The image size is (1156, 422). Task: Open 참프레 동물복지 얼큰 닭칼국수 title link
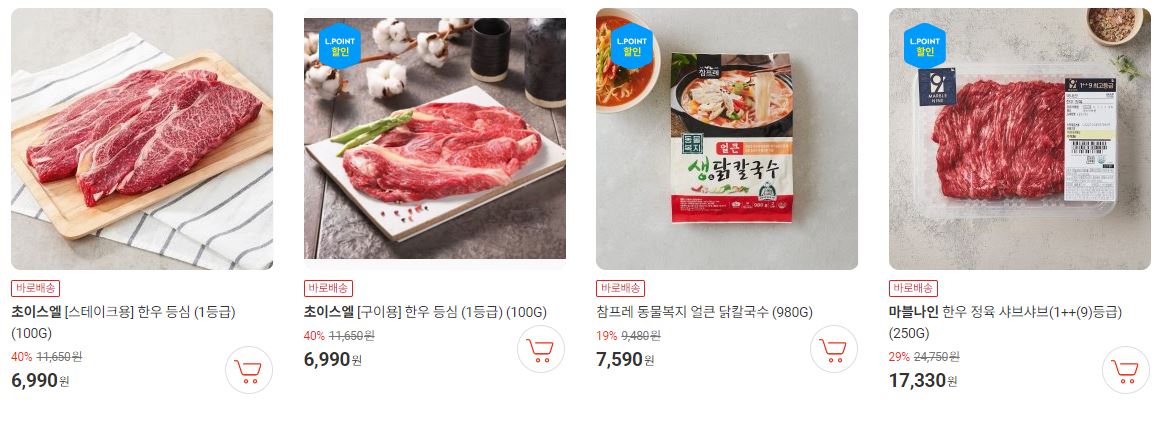pyautogui.click(x=704, y=312)
